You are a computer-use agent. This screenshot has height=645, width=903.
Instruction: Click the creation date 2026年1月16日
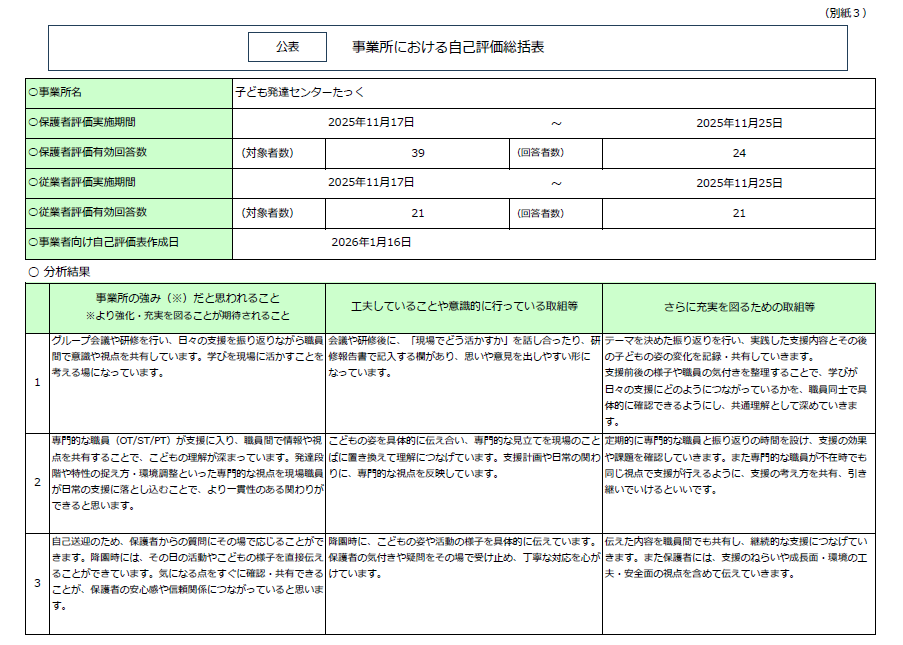[x=371, y=242]
